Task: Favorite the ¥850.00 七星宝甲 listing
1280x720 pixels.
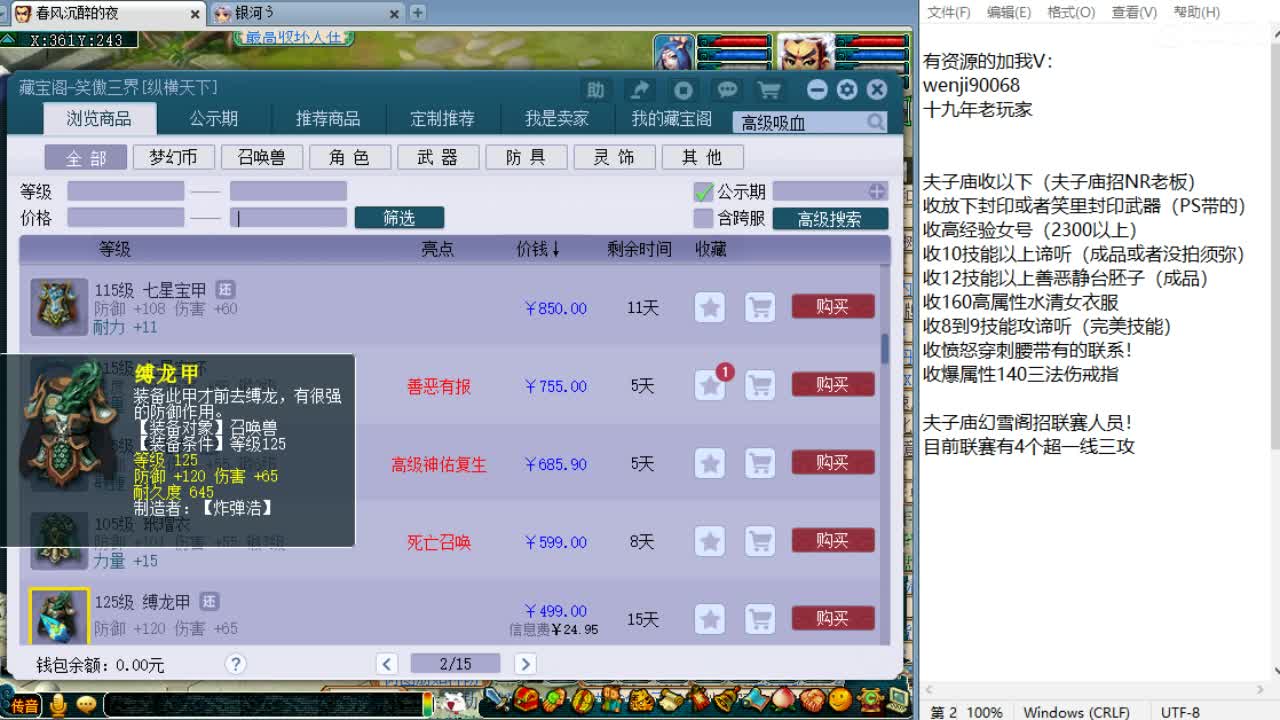Action: 710,307
